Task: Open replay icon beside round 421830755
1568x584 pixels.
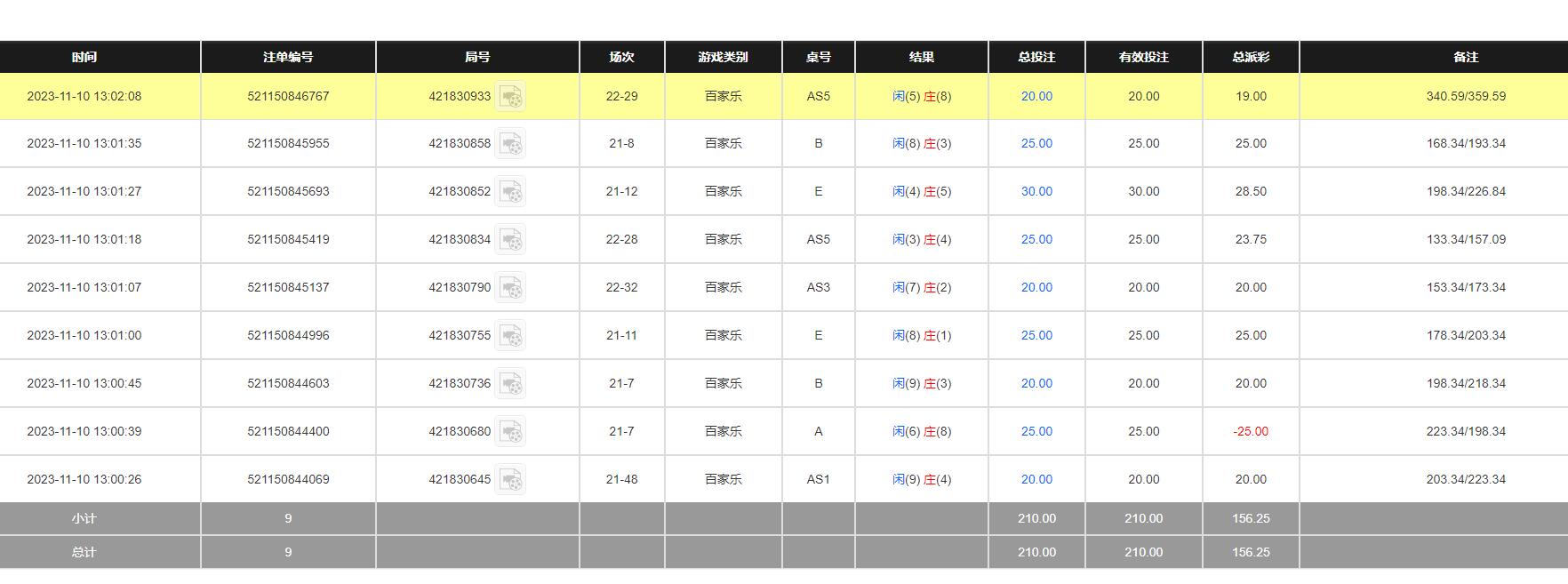Action: pos(510,336)
